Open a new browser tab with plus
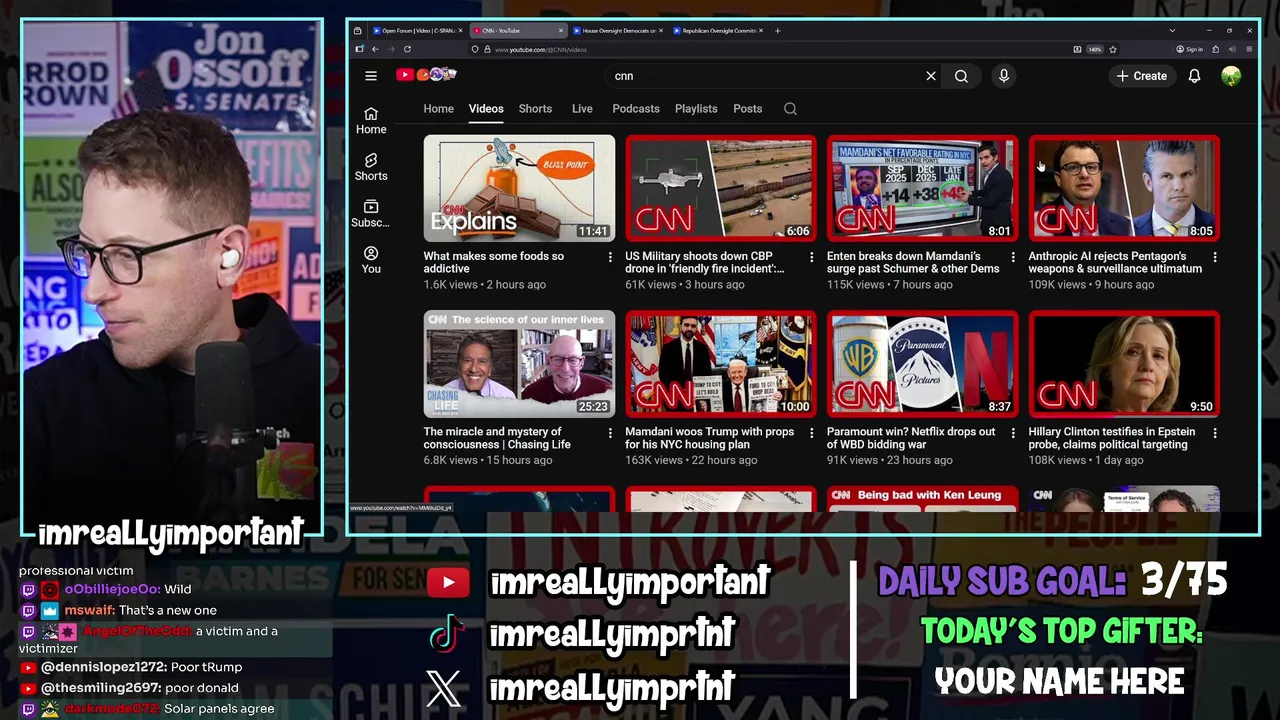The image size is (1280, 720). tap(778, 31)
